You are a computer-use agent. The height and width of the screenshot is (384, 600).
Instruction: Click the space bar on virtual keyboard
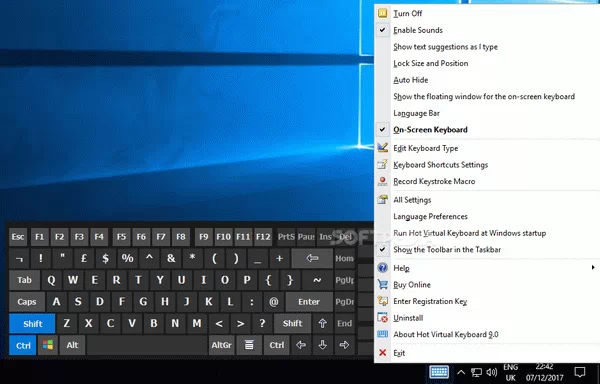tap(147, 345)
